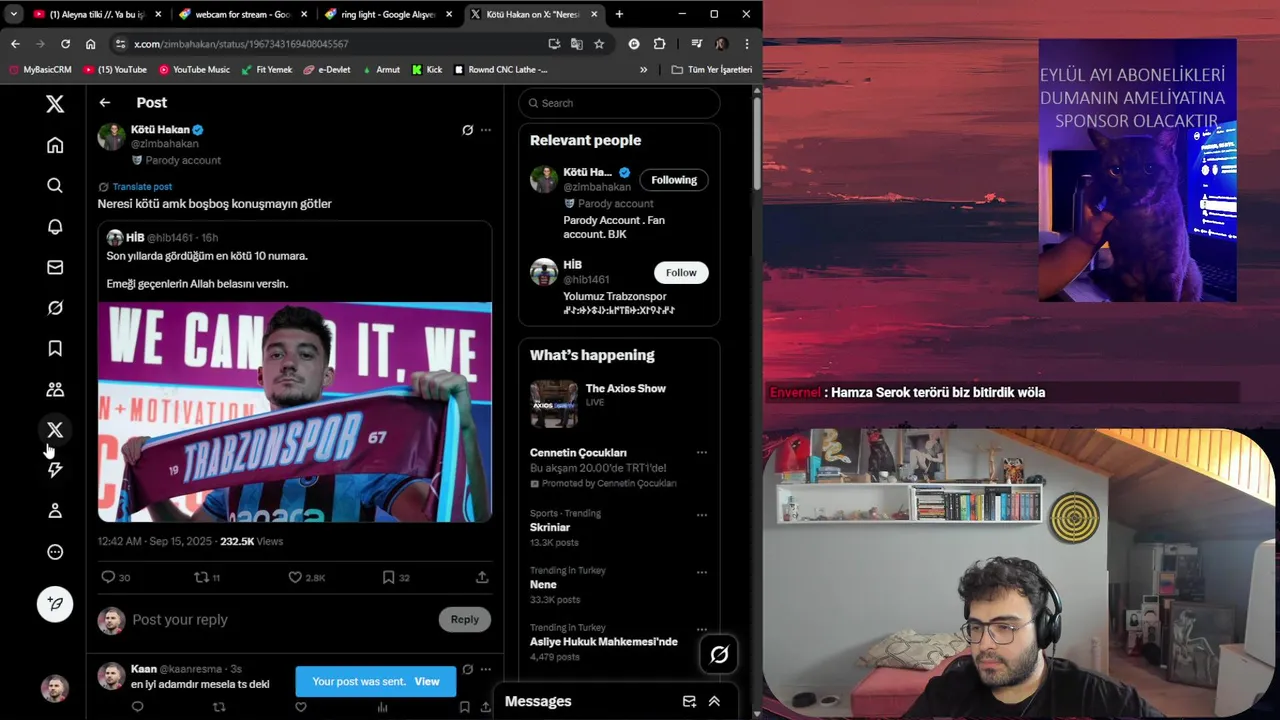Image resolution: width=1280 pixels, height=720 pixels.
Task: Click the Chrome address bar URL
Action: click(x=241, y=44)
